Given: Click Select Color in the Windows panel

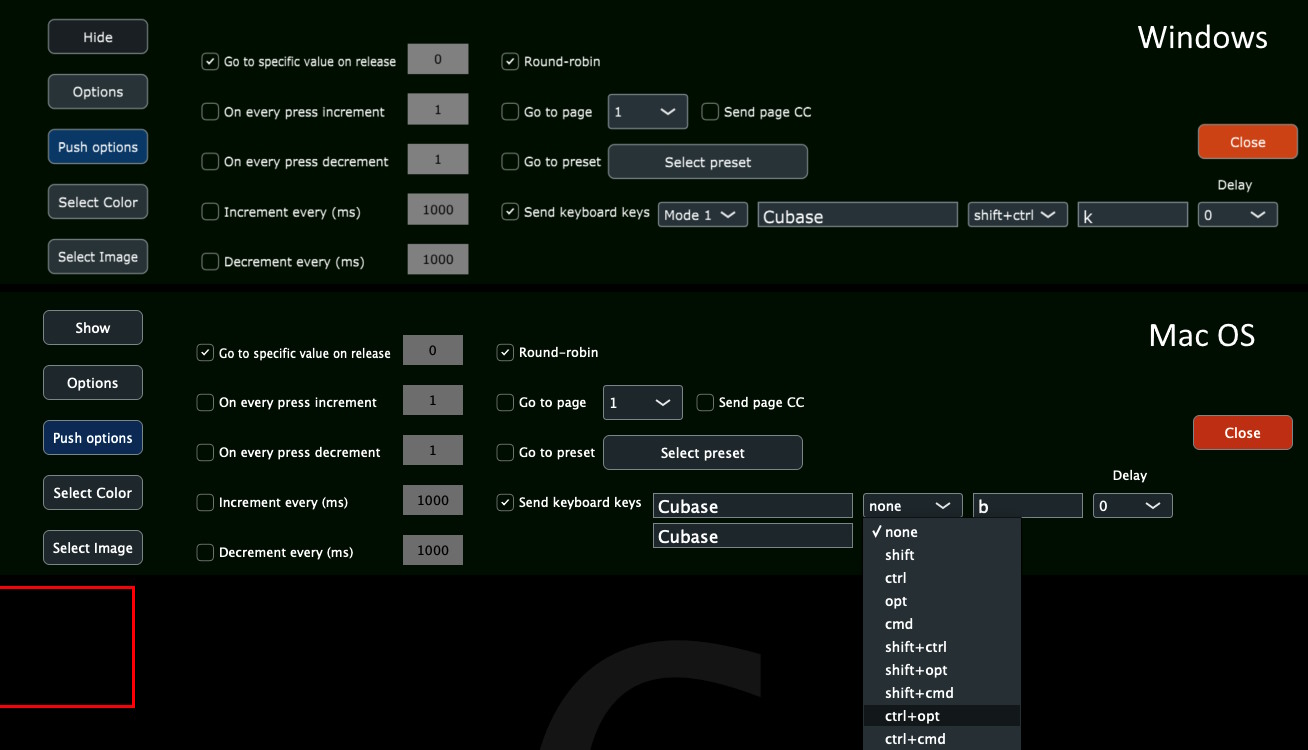Looking at the screenshot, I should 98,202.
